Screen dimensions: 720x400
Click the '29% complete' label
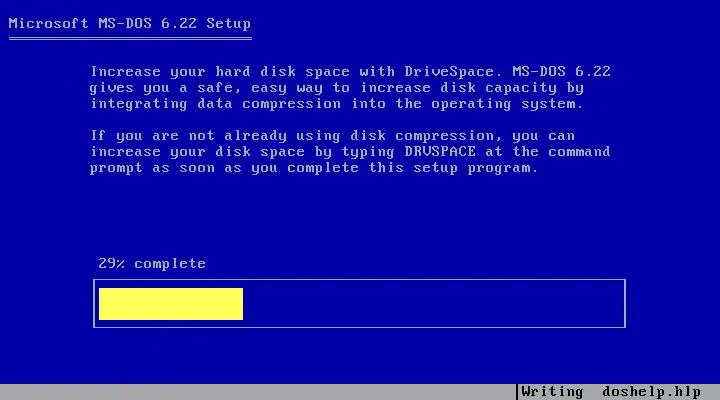pyautogui.click(x=152, y=264)
